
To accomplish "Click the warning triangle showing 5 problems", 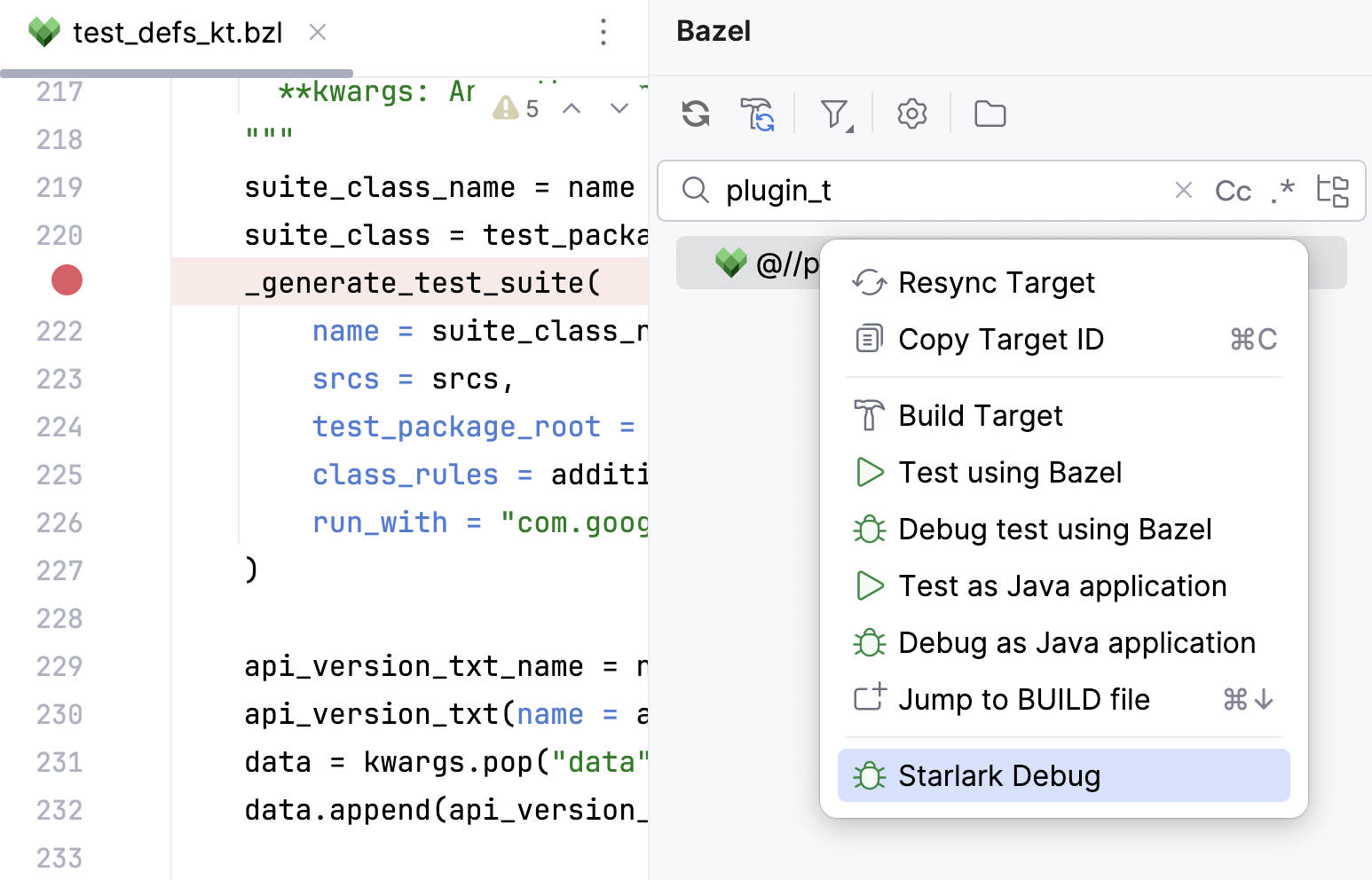I will tap(506, 107).
